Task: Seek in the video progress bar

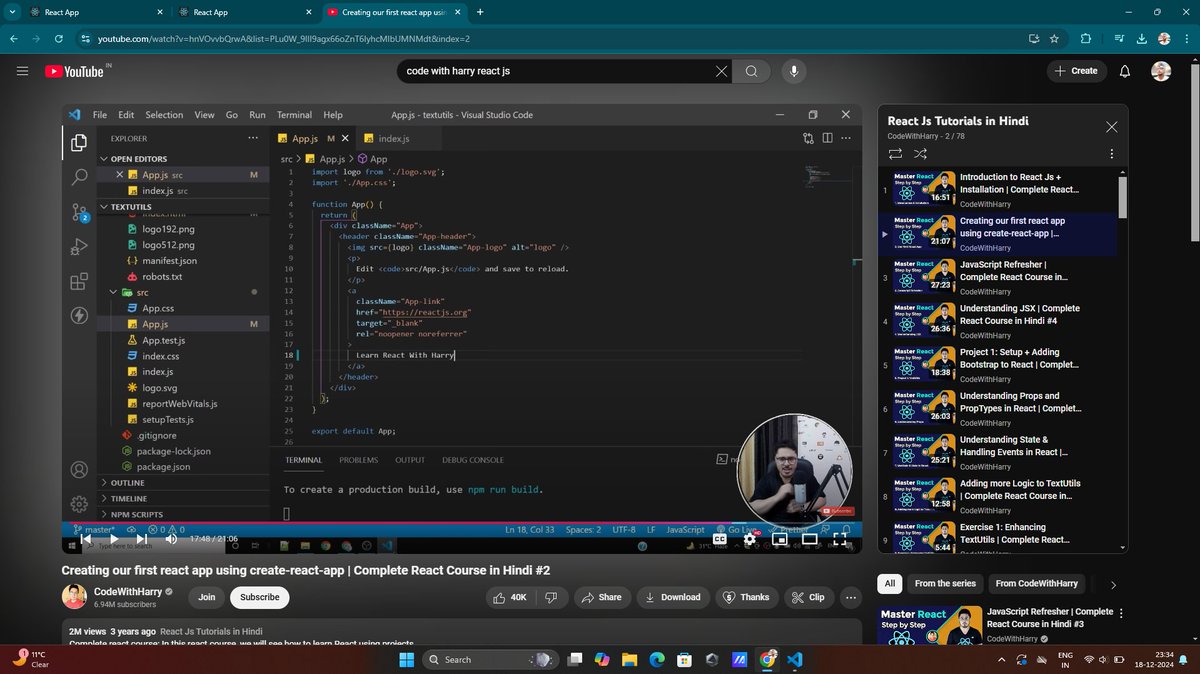Action: (x=460, y=524)
